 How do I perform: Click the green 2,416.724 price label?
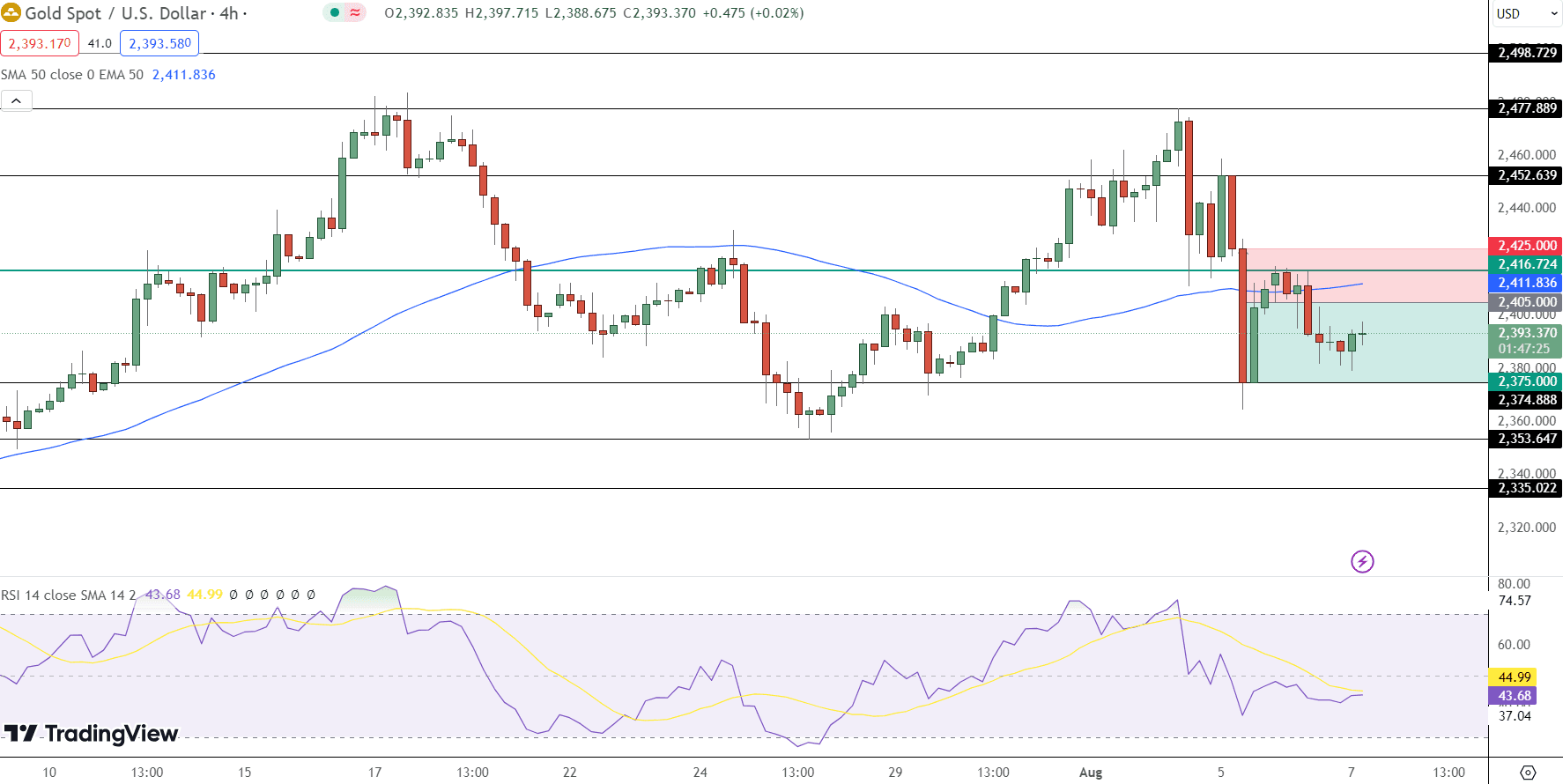[1527, 264]
